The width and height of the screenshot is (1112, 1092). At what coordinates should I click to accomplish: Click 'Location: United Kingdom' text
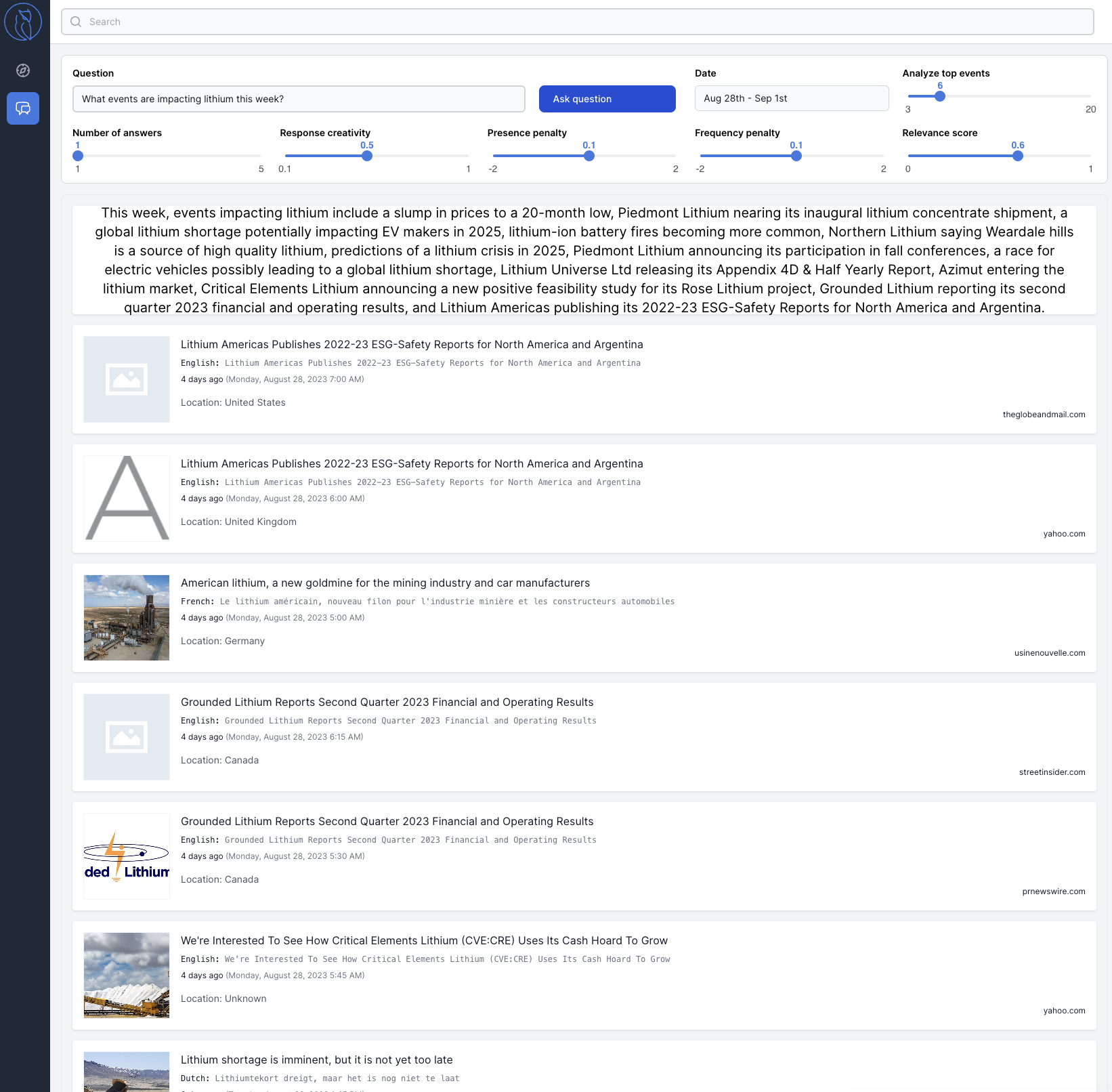coord(238,522)
